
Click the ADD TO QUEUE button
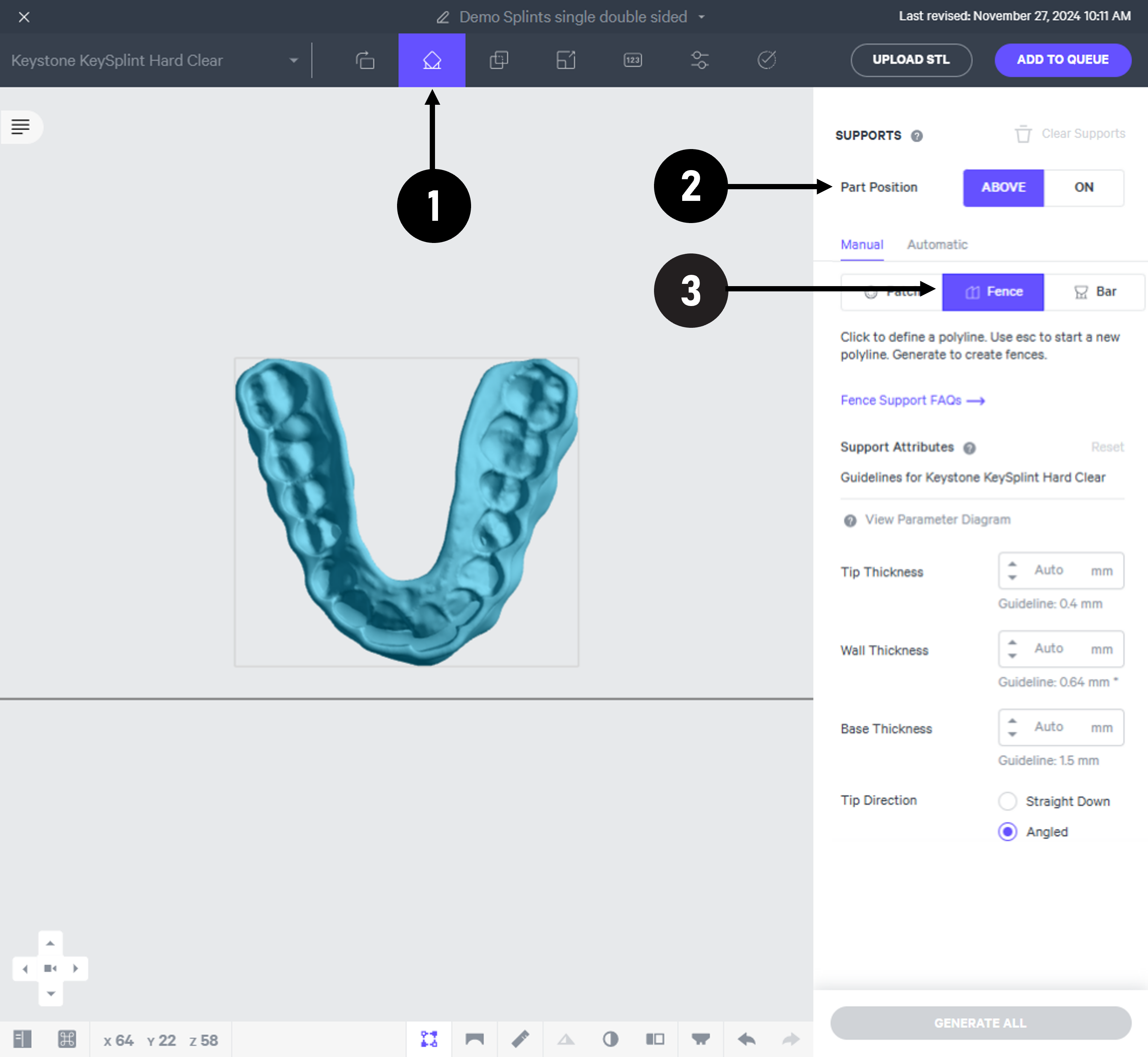pyautogui.click(x=1063, y=60)
